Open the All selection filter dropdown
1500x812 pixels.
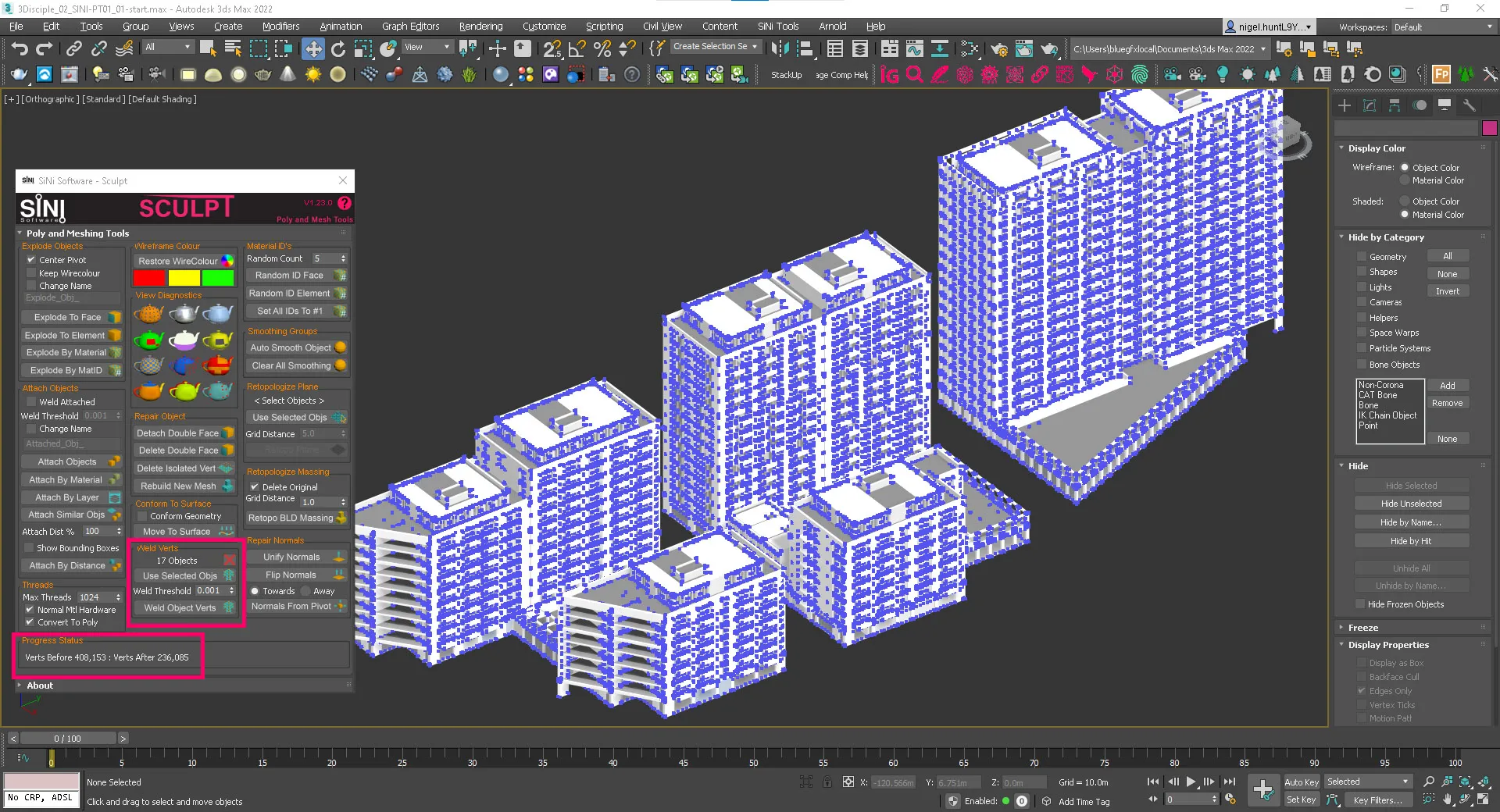click(167, 47)
